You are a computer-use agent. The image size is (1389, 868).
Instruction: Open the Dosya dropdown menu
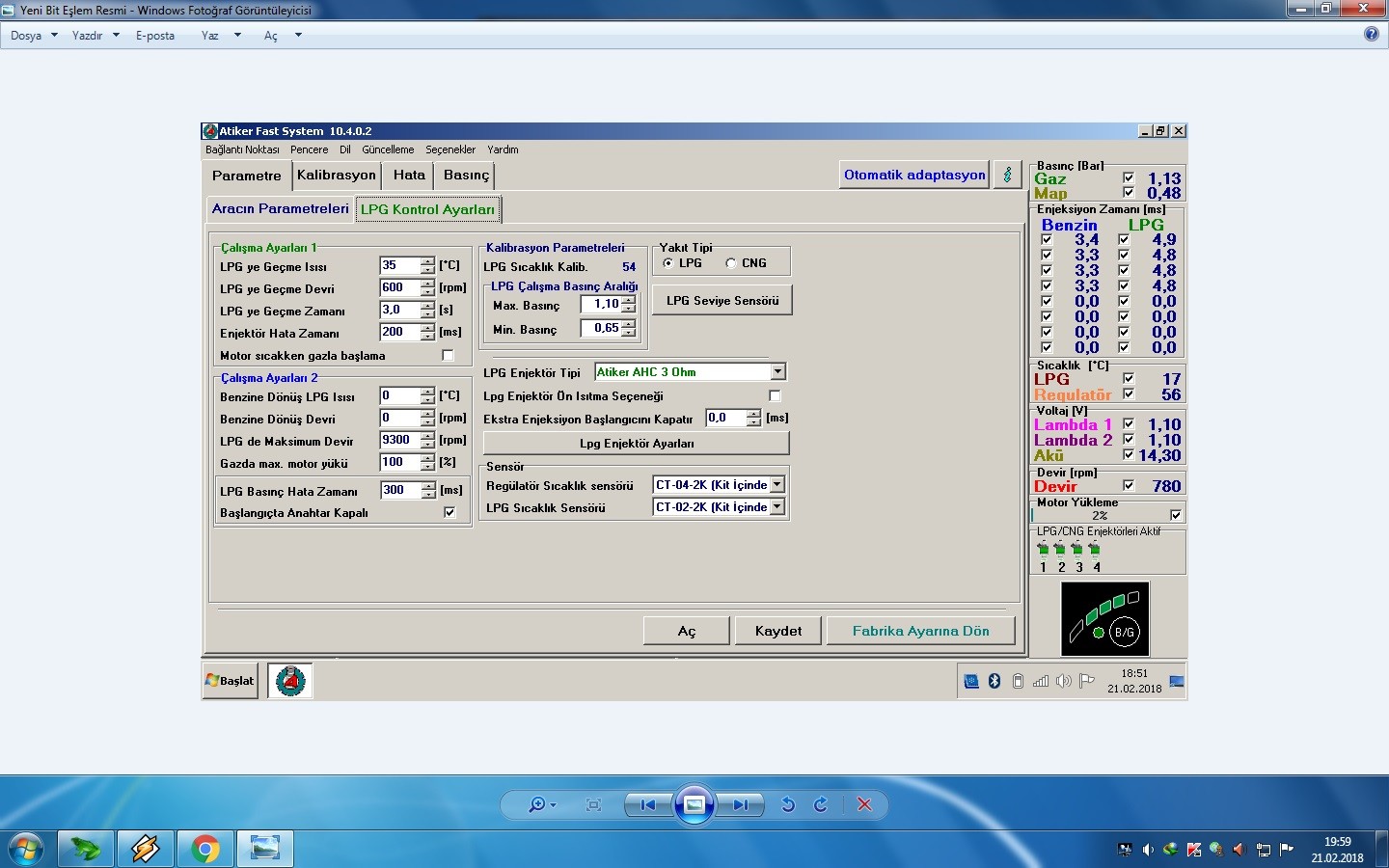pyautogui.click(x=34, y=35)
